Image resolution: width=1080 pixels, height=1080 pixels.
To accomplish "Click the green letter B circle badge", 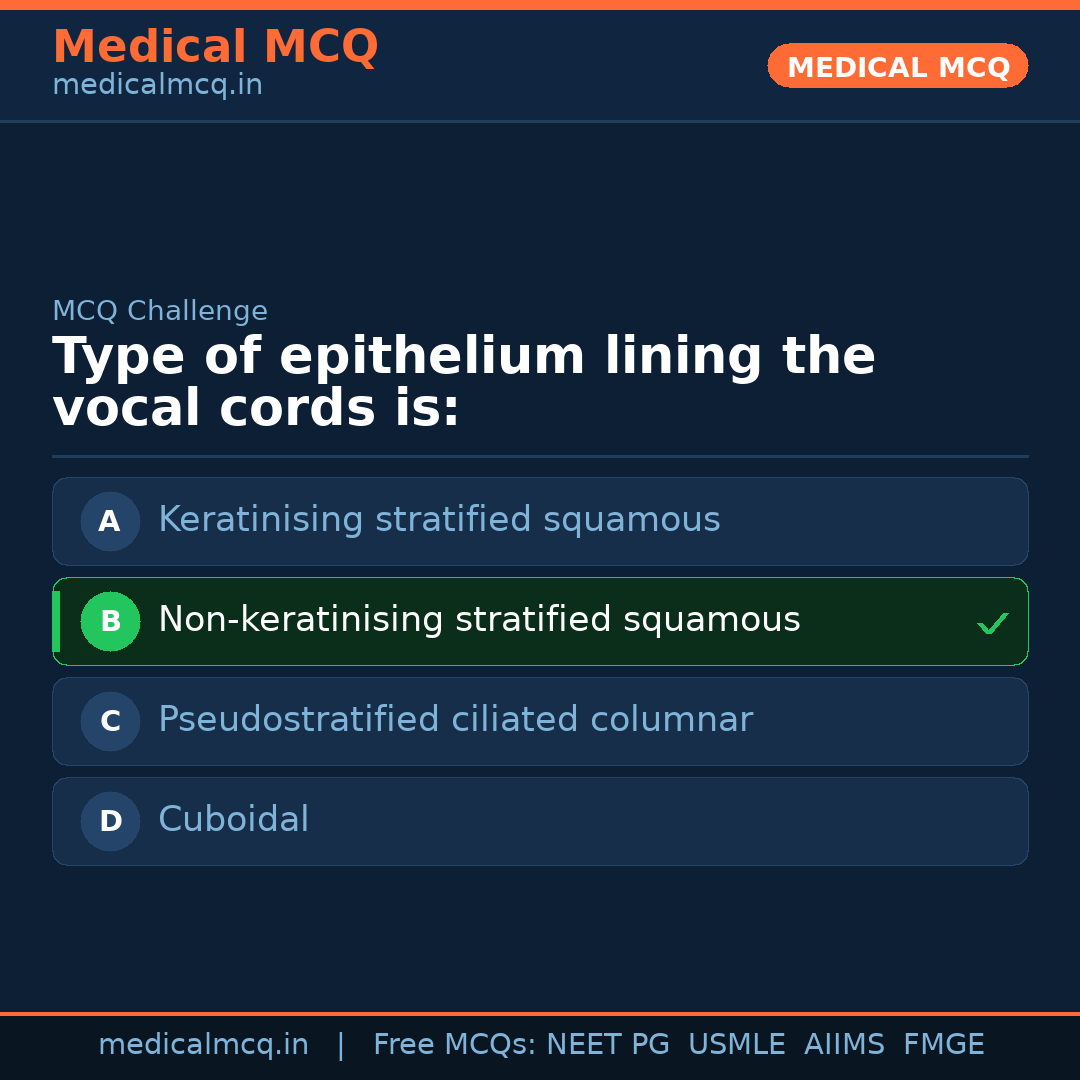I will tap(110, 621).
